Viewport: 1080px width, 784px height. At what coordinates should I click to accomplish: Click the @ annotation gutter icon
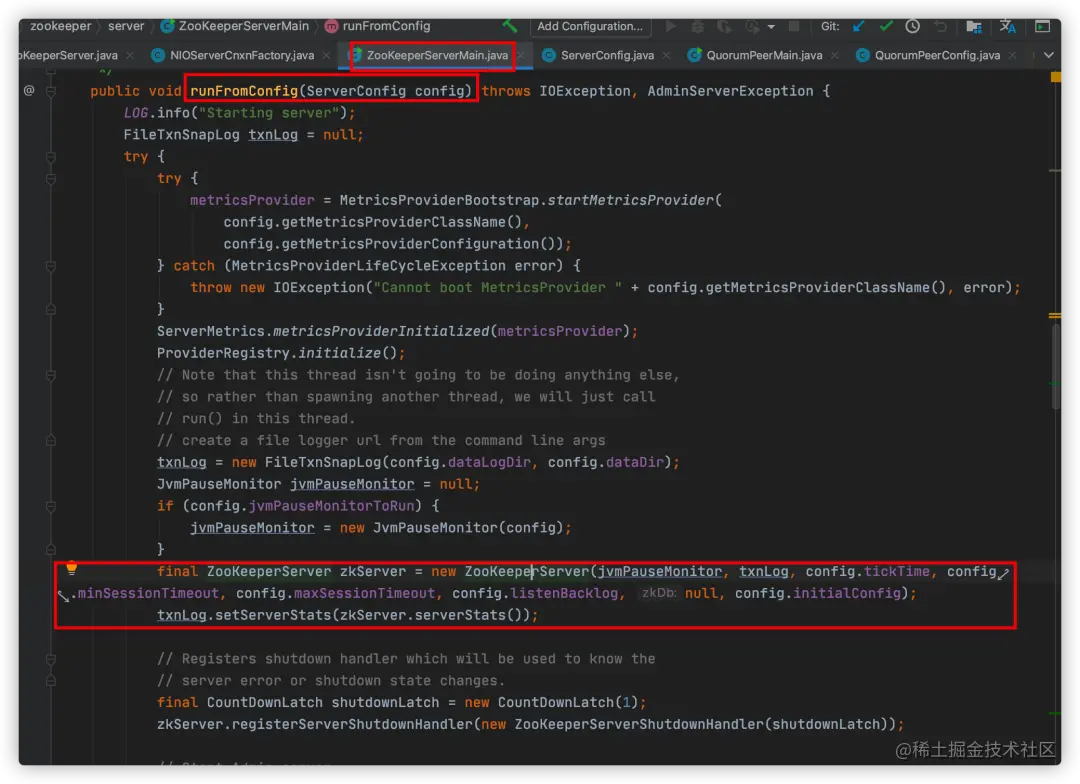point(29,90)
